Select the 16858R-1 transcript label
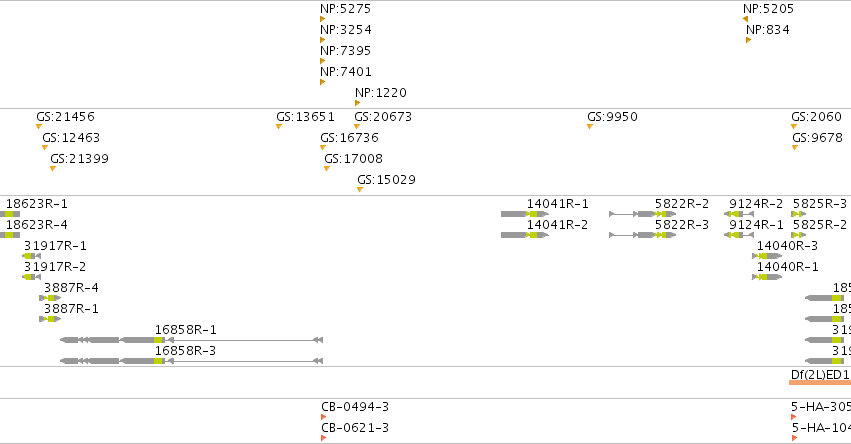Screen dimensions: 851x444 (186, 330)
